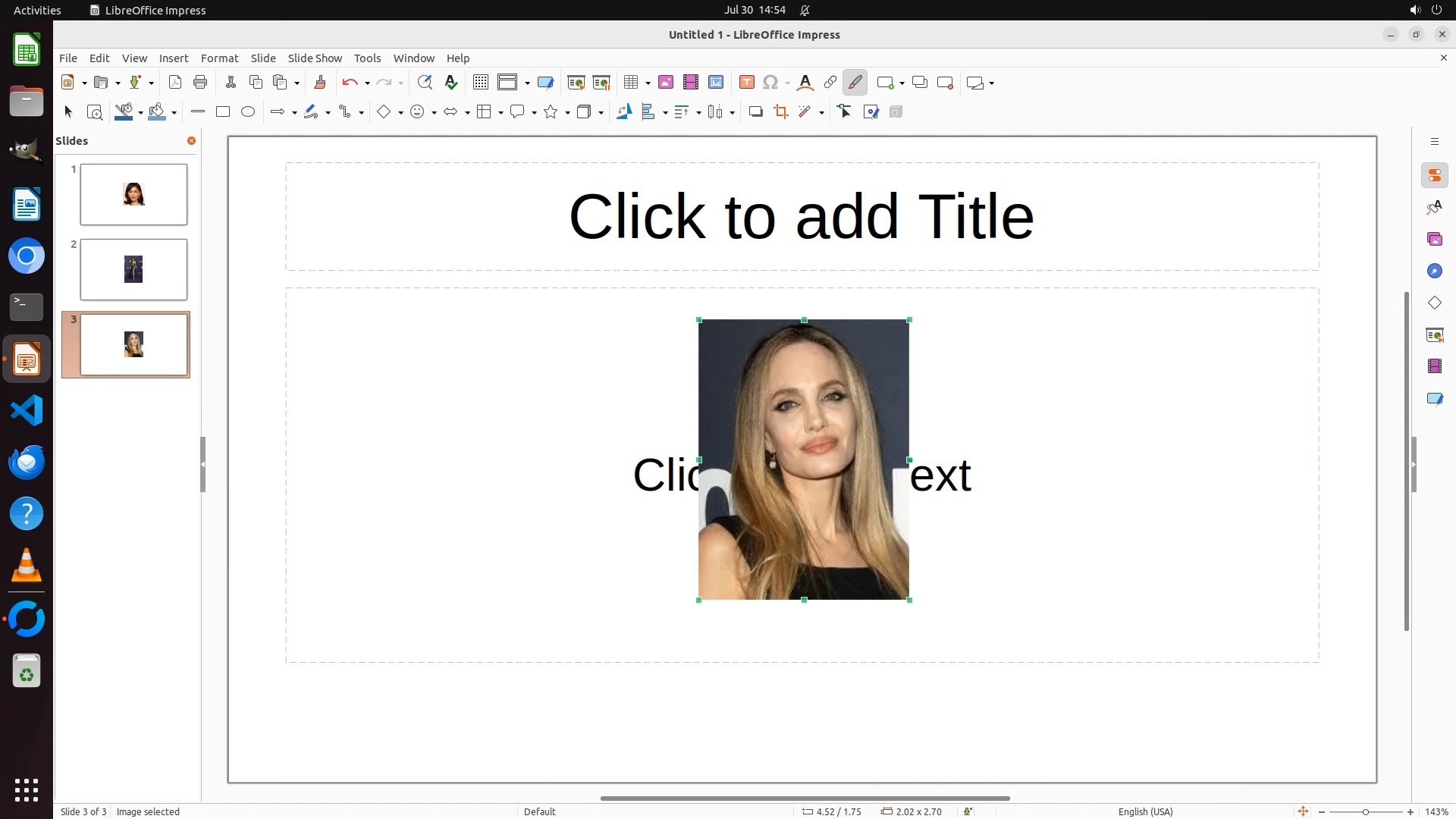The image size is (1456, 819).
Task: Open the Slide Show menu
Action: [315, 58]
